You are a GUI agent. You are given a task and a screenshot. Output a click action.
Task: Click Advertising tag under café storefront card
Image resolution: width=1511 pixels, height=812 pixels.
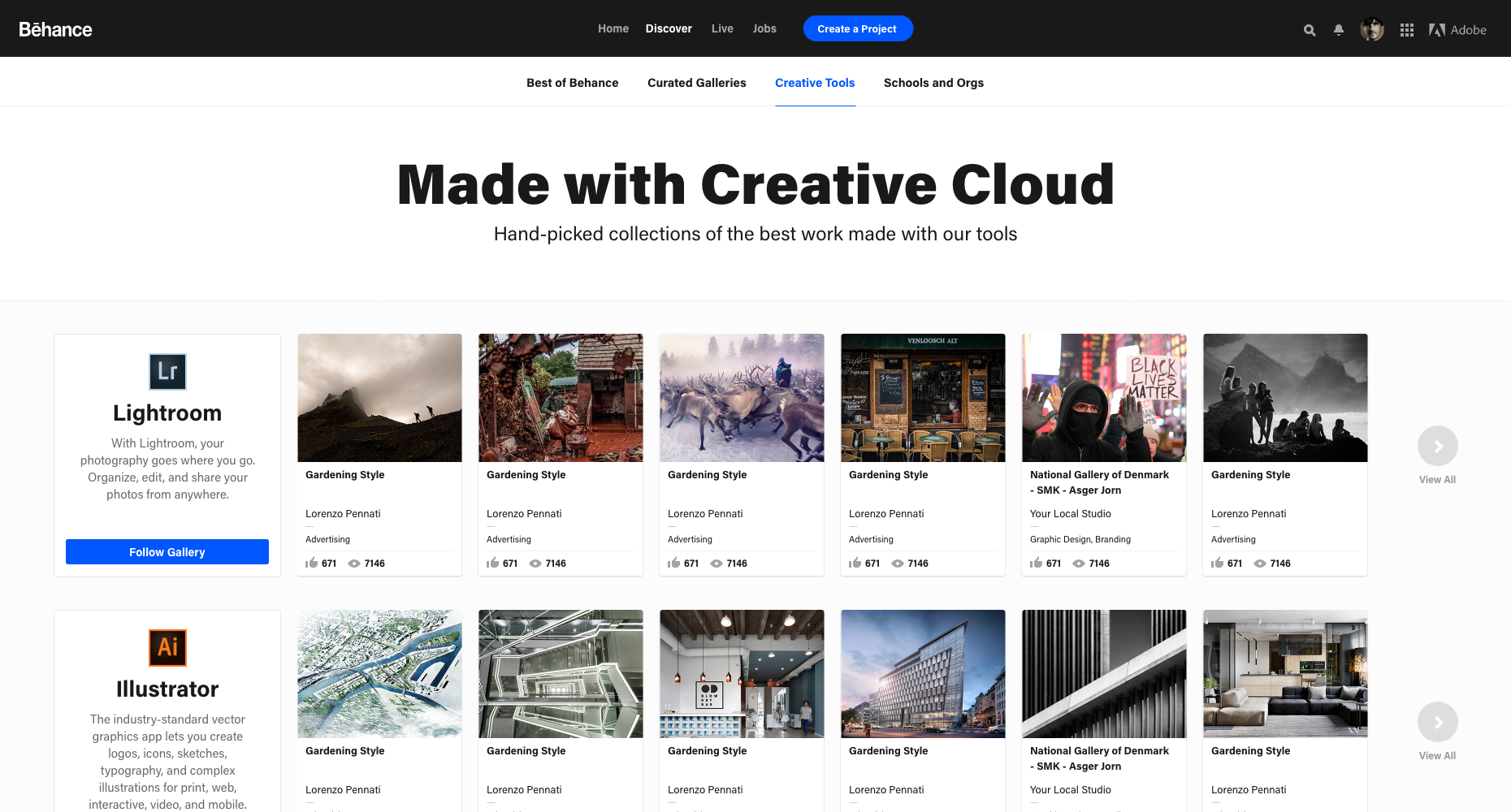pos(871,539)
